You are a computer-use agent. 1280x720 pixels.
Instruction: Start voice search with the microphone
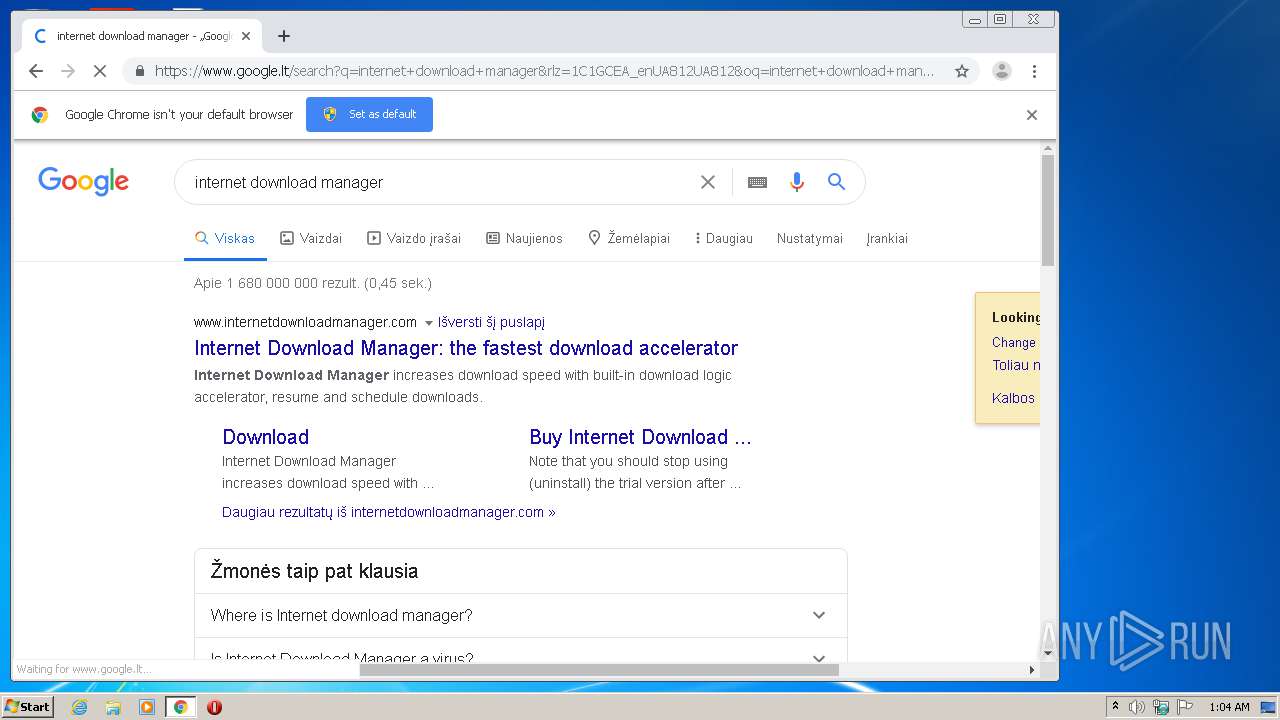(796, 182)
